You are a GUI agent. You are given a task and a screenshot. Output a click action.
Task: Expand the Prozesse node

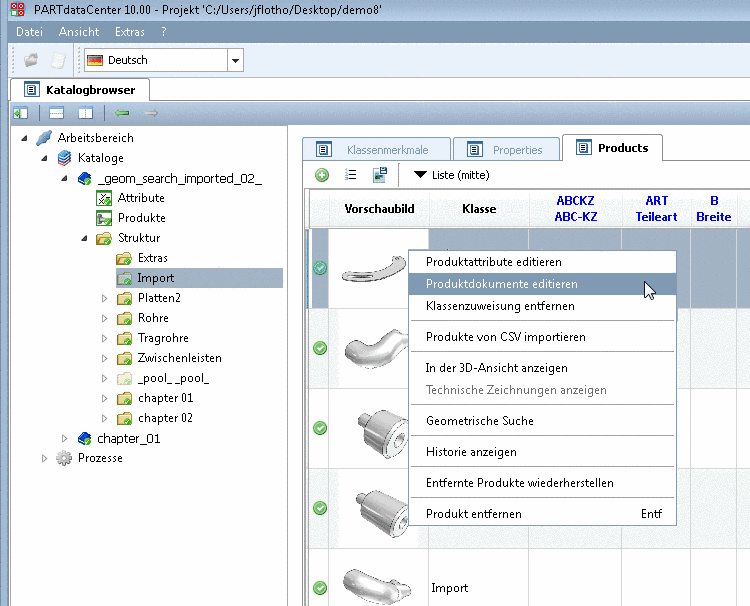pyautogui.click(x=44, y=458)
